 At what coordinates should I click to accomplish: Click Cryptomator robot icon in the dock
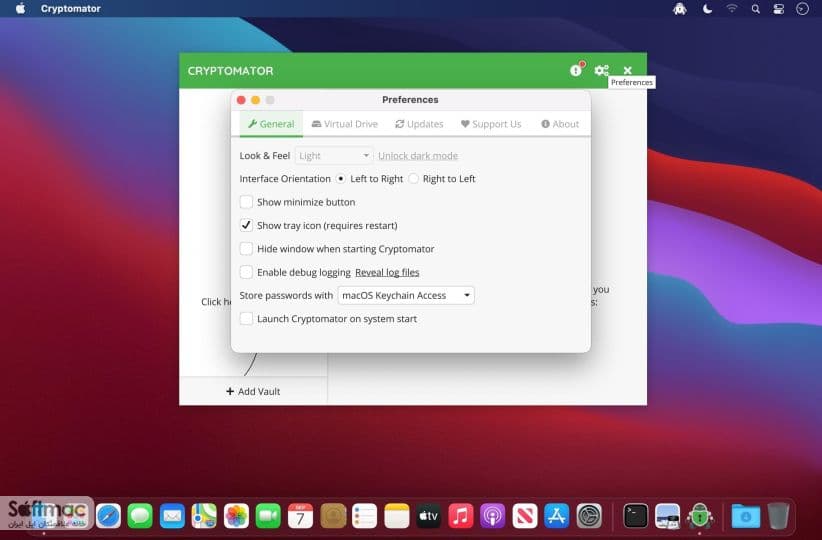click(700, 516)
